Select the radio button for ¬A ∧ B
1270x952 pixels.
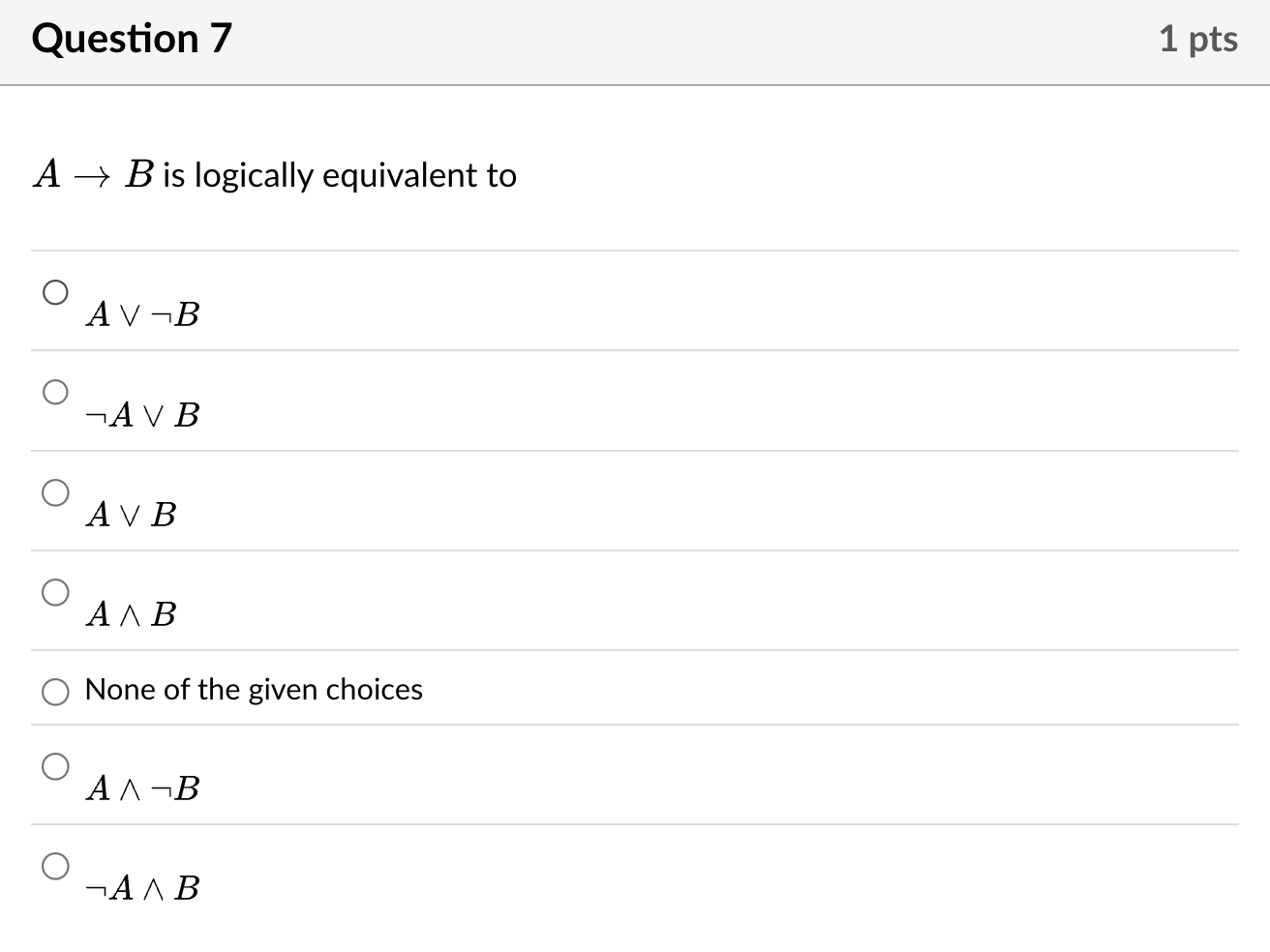pyautogui.click(x=56, y=866)
